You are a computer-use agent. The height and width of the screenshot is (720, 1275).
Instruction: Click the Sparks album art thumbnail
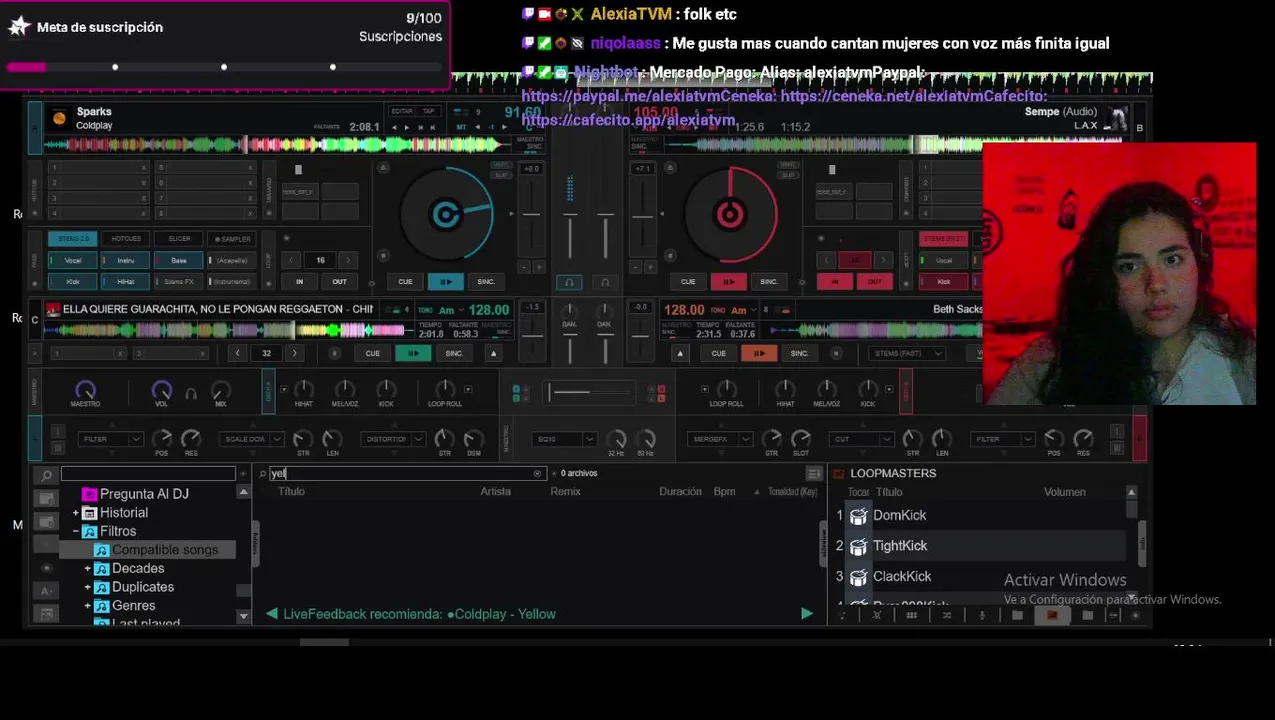(x=59, y=118)
